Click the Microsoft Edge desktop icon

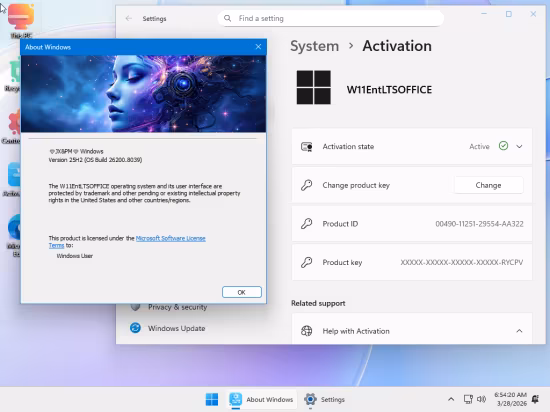pyautogui.click(x=14, y=236)
